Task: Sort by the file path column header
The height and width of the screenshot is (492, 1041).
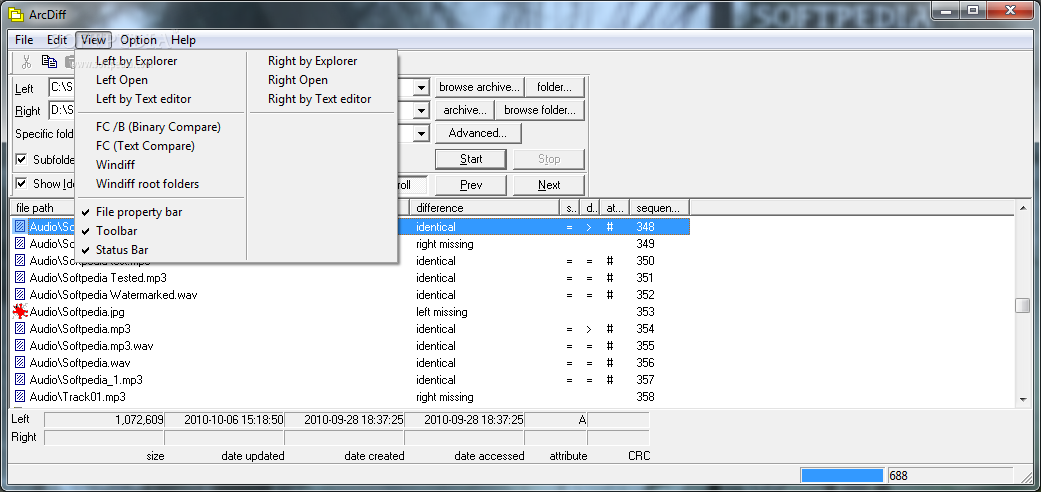Action: 209,208
